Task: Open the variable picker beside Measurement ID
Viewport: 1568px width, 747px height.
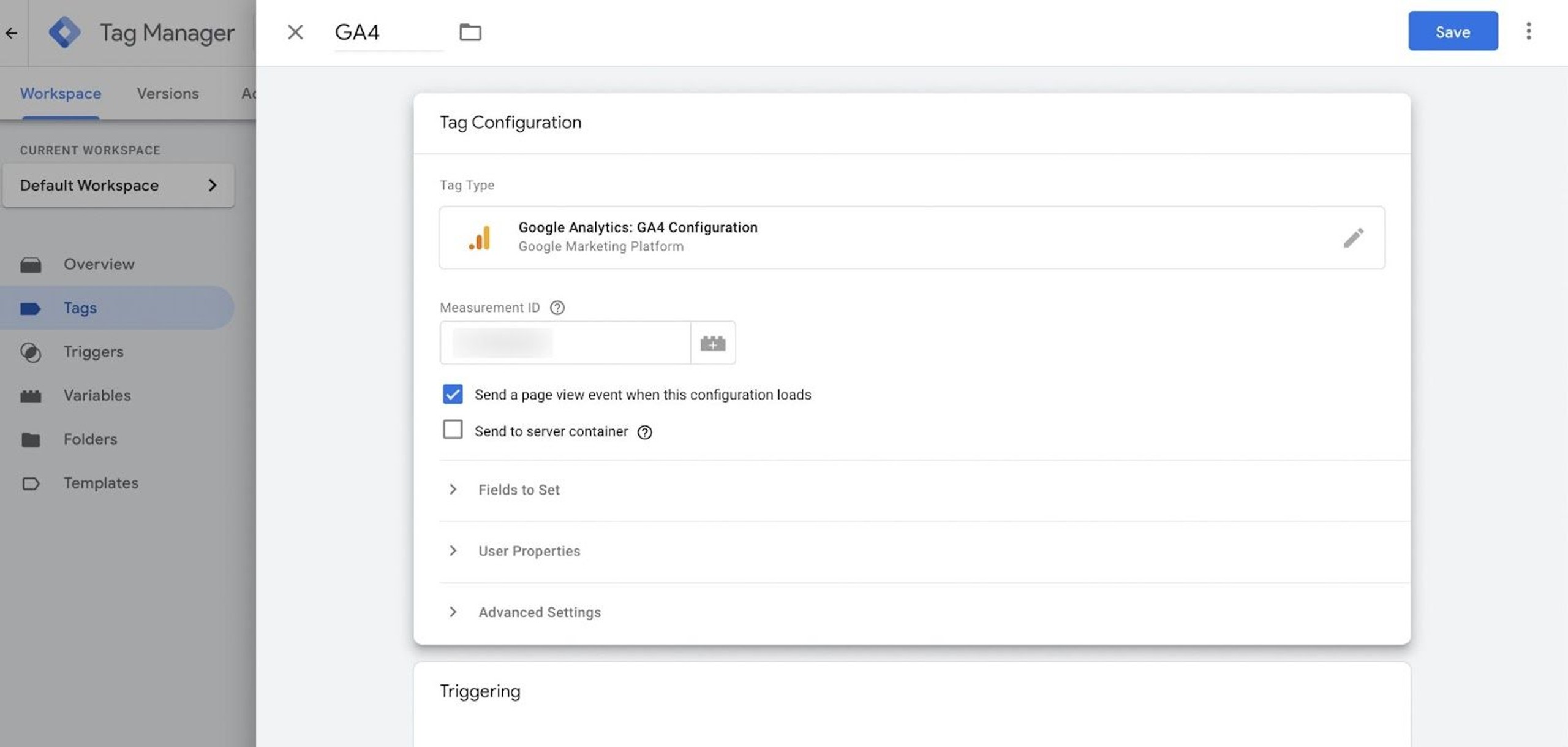Action: 712,343
